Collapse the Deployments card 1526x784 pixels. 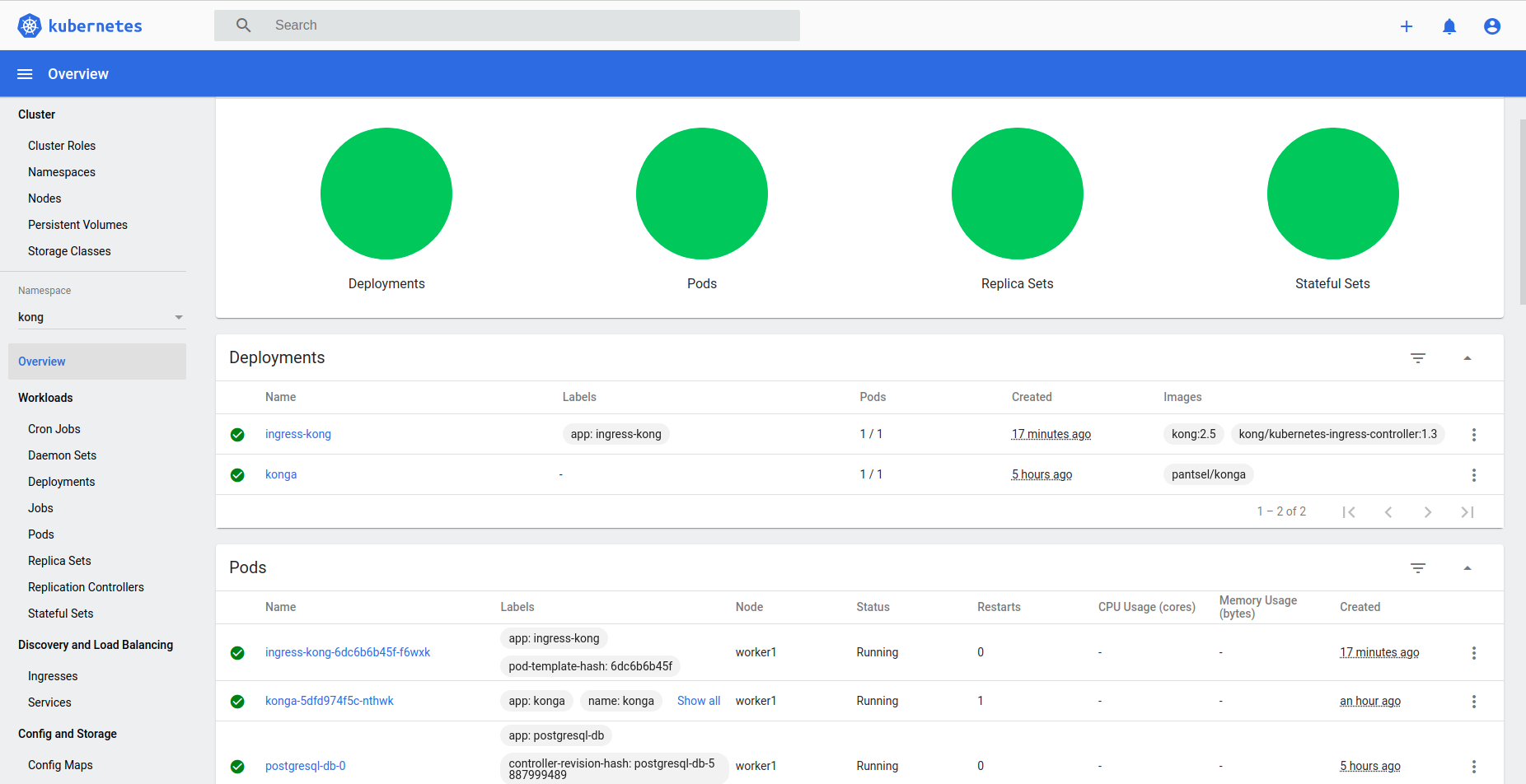coord(1467,358)
